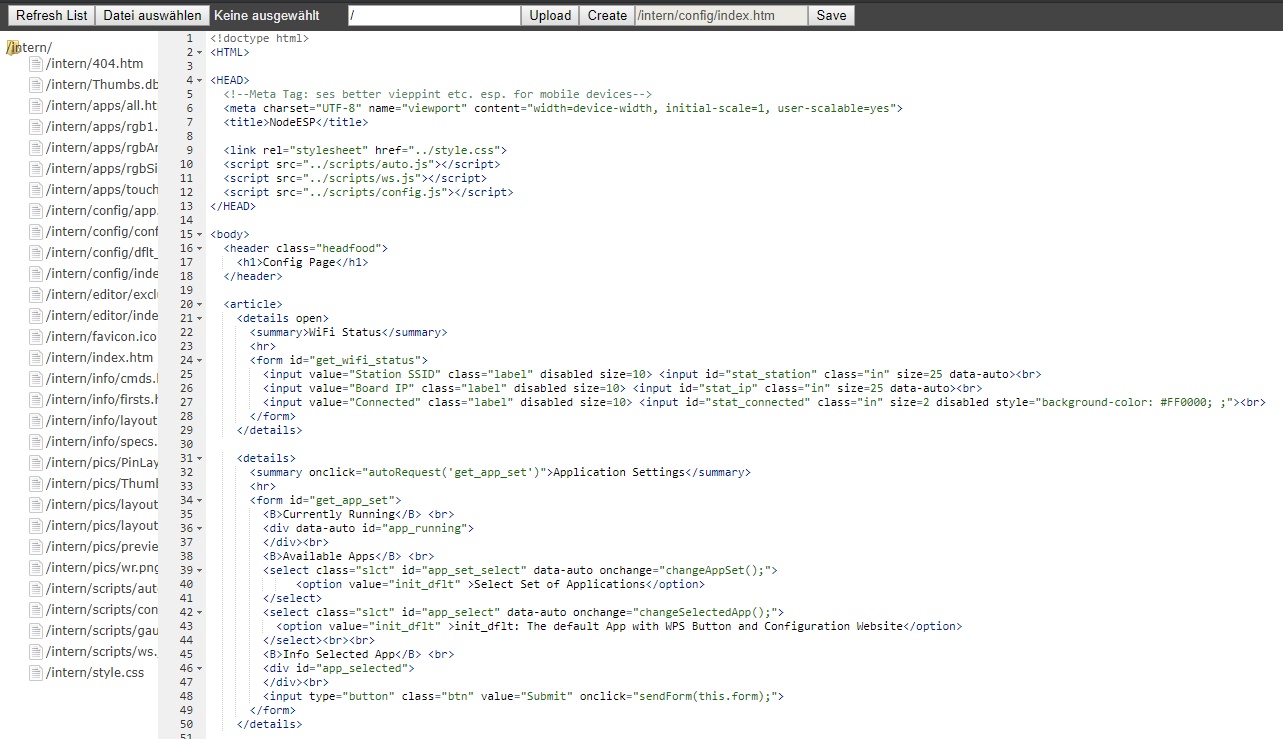Collapse the get_wifi_status form at line 24
This screenshot has width=1283, height=739.
click(199, 360)
